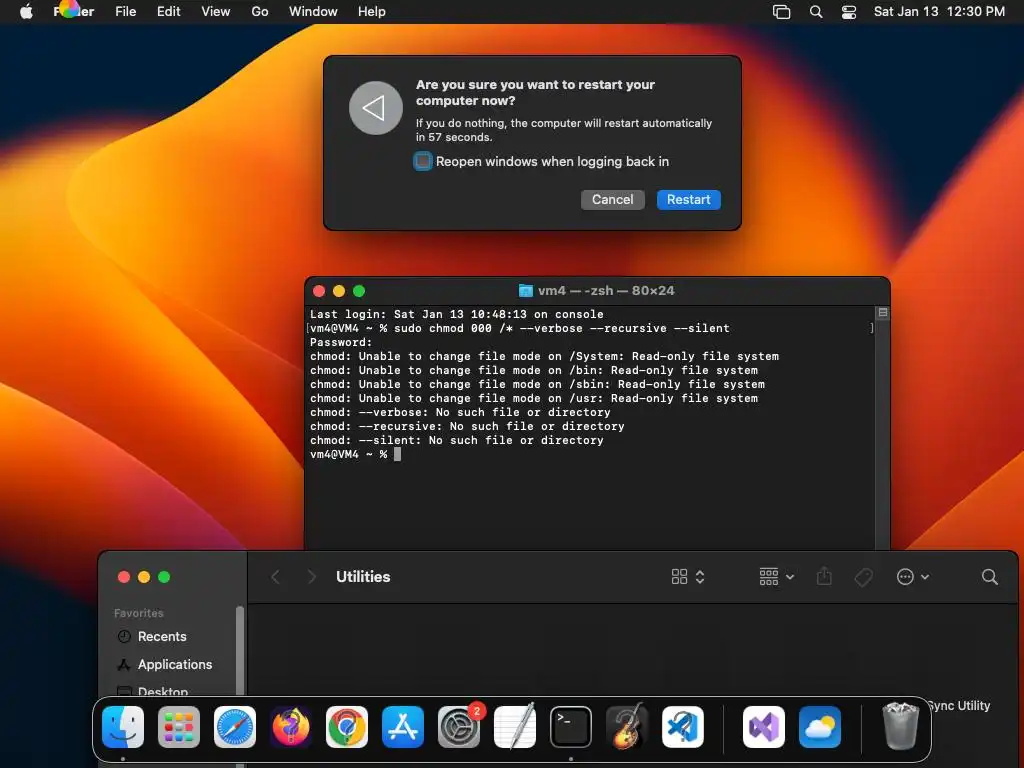The image size is (1024, 768).
Task: Click the /System Read-only file system line
Action: [x=544, y=356]
